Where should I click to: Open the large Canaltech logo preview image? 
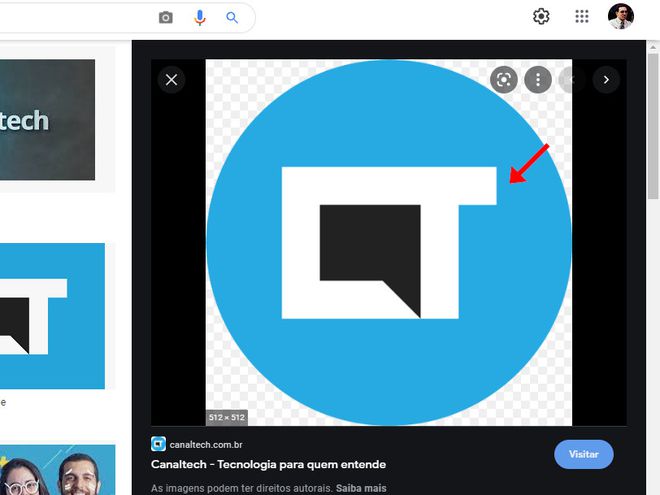tap(389, 242)
